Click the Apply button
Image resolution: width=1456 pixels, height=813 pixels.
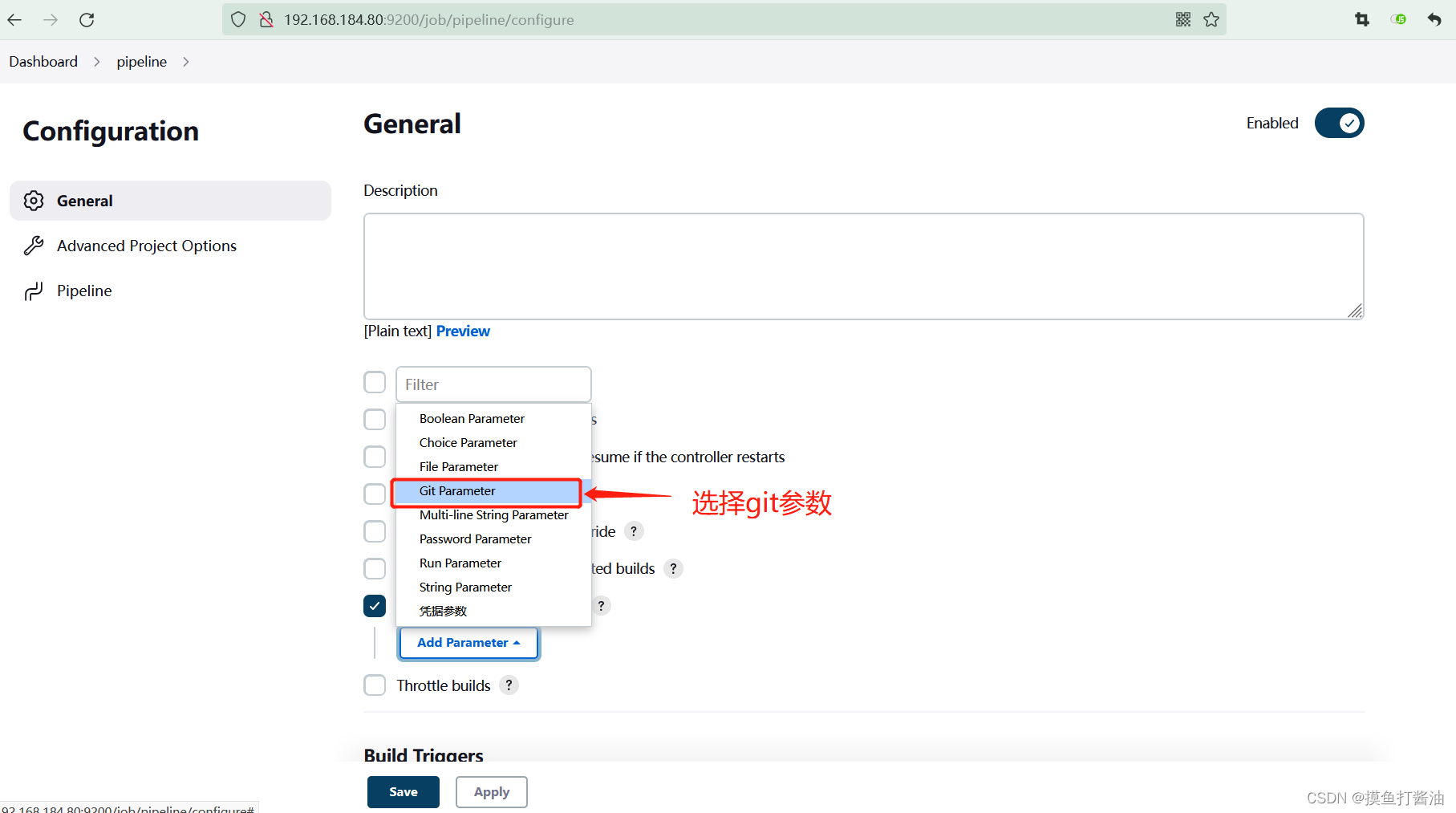tap(492, 792)
